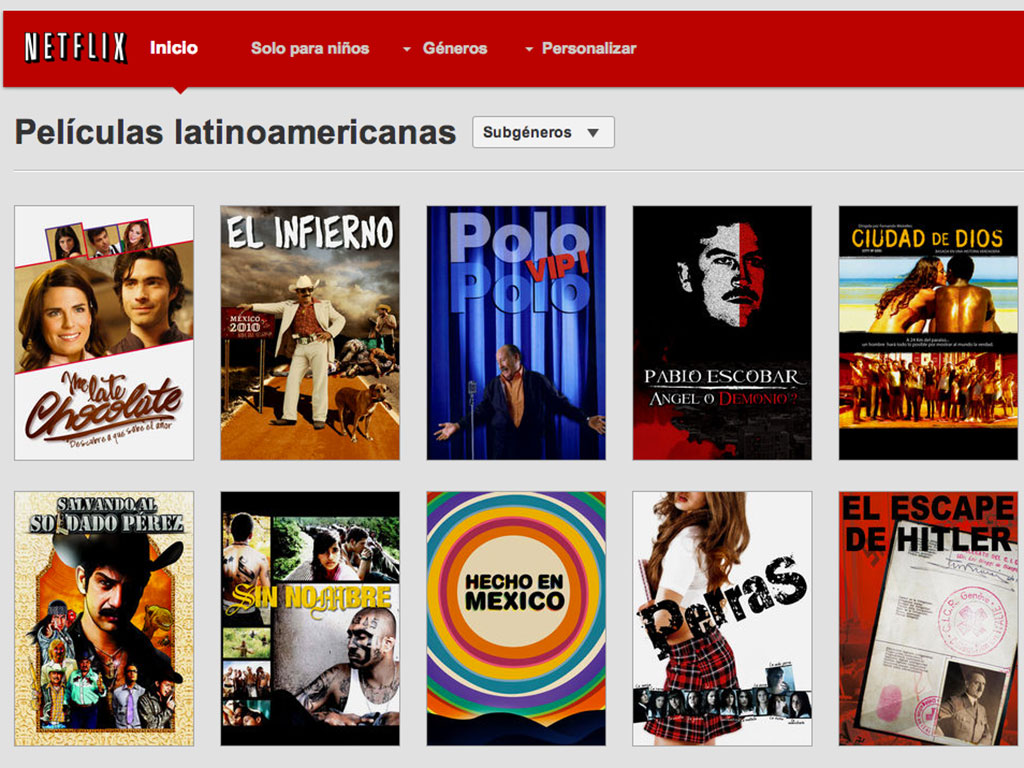Viewport: 1024px width, 768px height.
Task: Open the Sin Nombre movie poster
Action: [x=310, y=618]
